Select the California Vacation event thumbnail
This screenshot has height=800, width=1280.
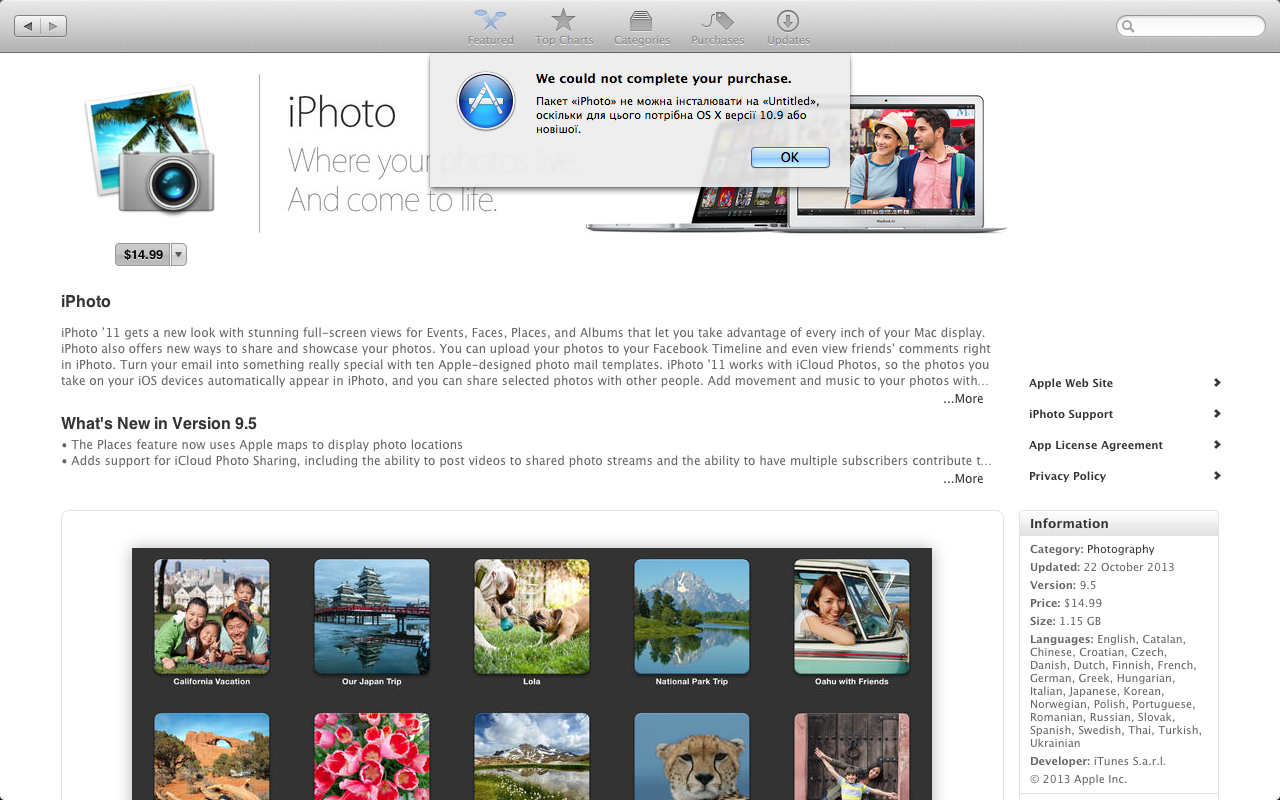pyautogui.click(x=211, y=616)
